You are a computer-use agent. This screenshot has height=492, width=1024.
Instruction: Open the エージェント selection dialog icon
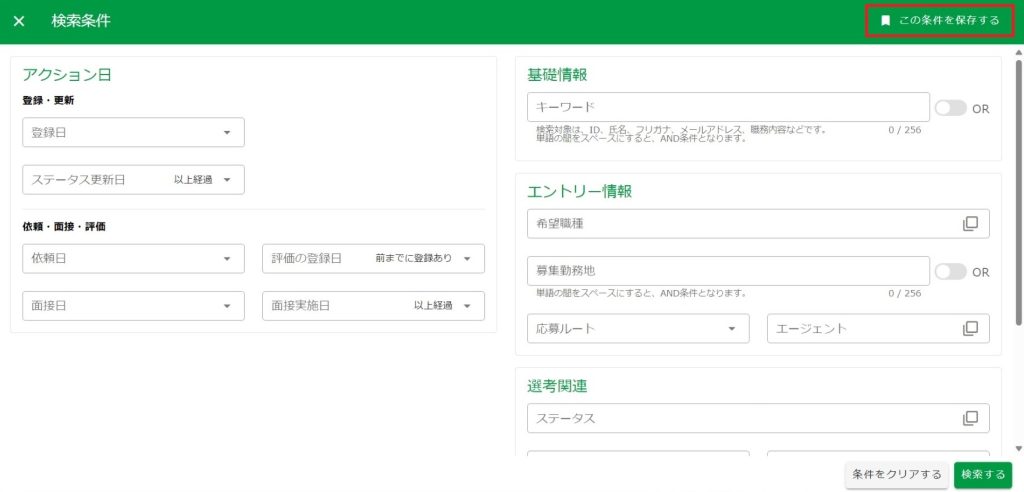(x=969, y=328)
